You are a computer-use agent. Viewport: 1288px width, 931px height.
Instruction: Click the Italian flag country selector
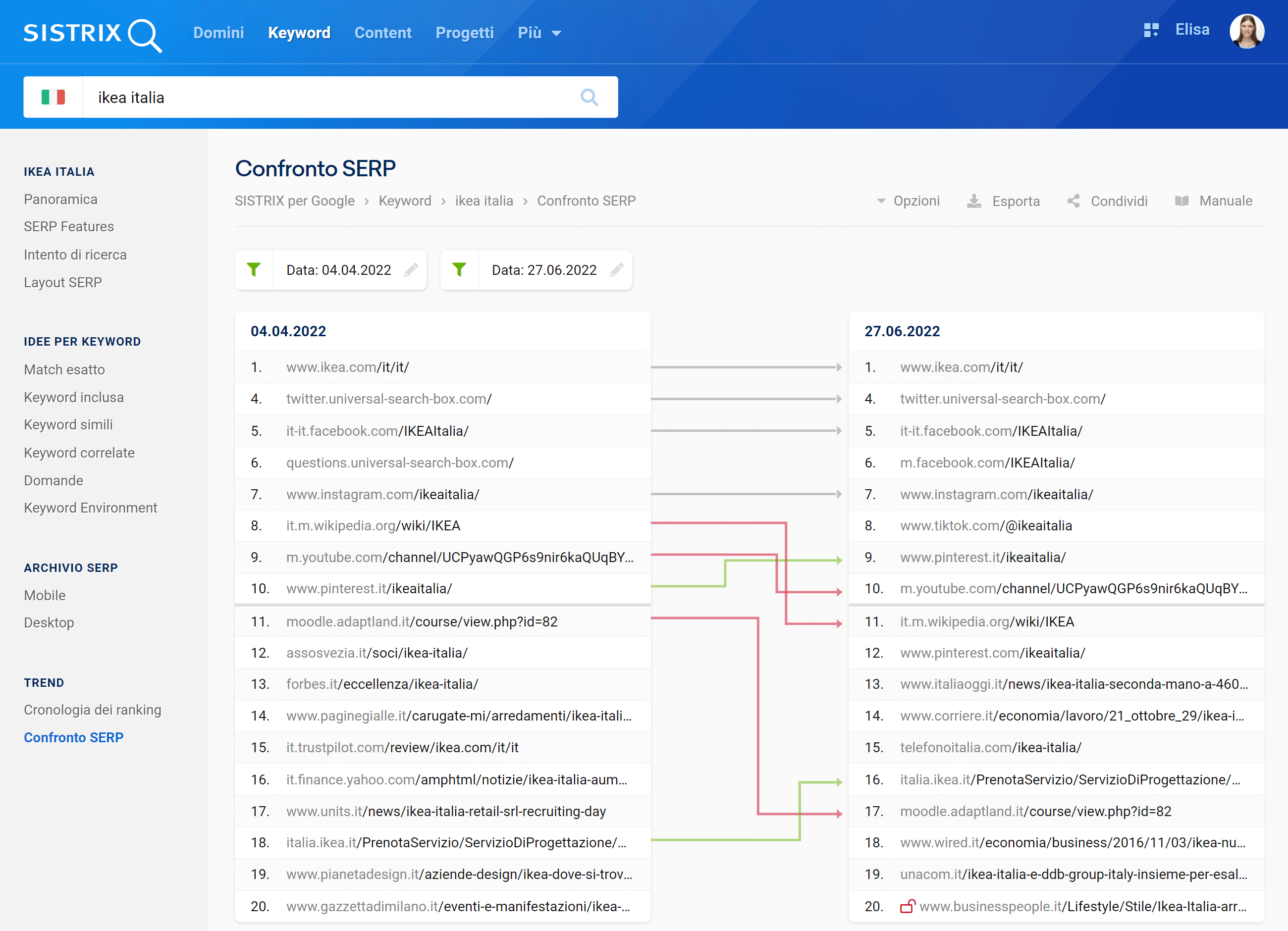click(54, 97)
